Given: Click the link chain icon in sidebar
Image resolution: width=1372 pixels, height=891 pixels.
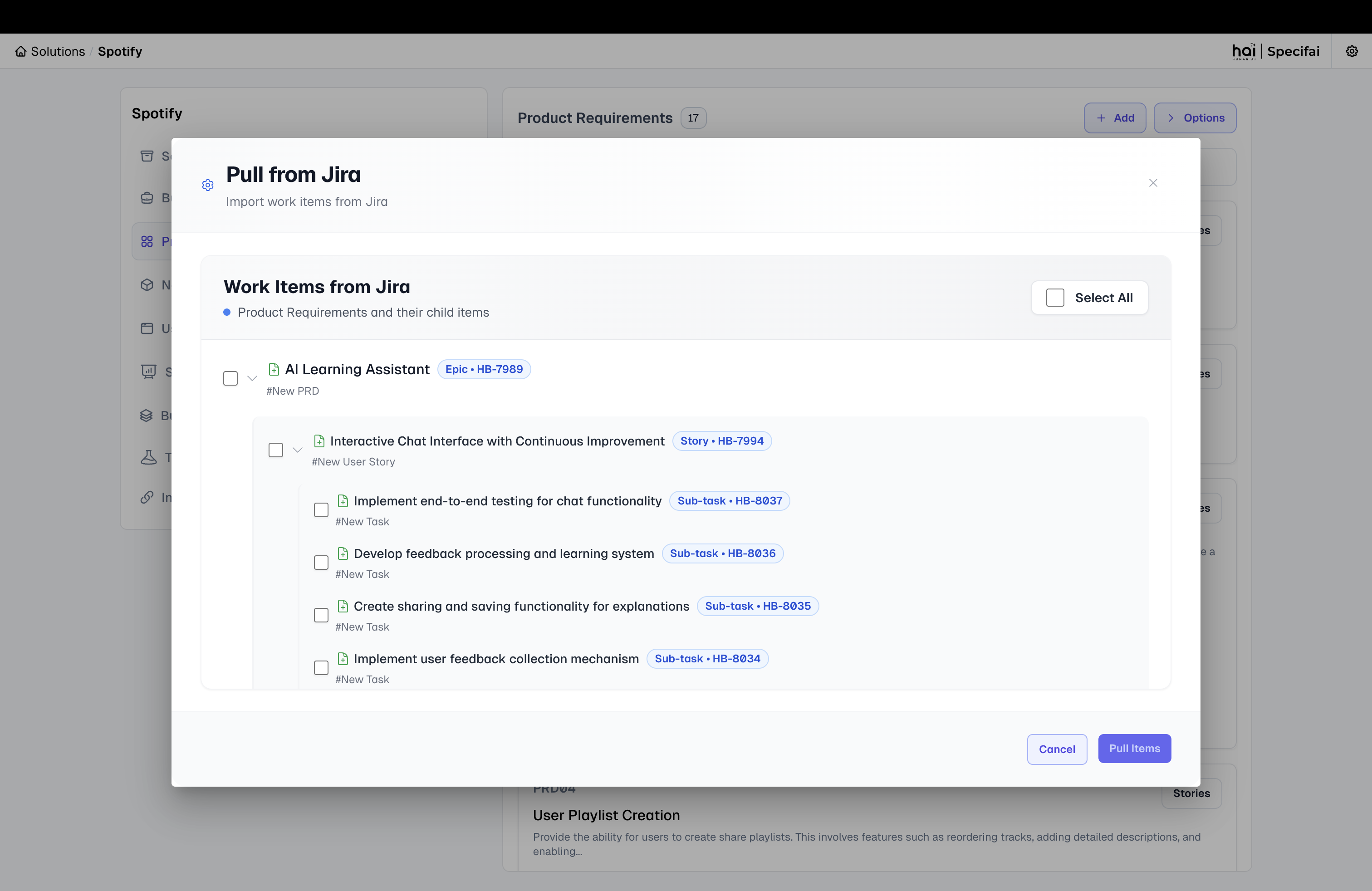Looking at the screenshot, I should point(147,497).
